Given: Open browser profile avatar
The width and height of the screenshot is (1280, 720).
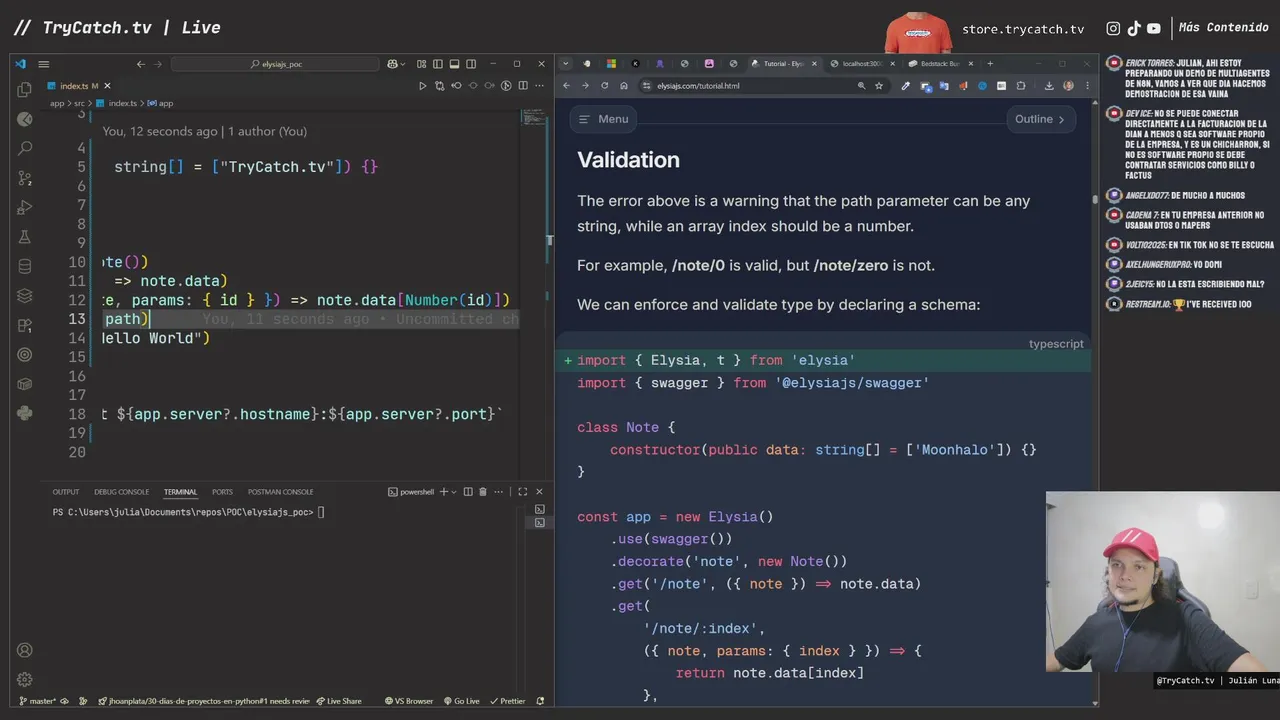Looking at the screenshot, I should pyautogui.click(x=1069, y=86).
